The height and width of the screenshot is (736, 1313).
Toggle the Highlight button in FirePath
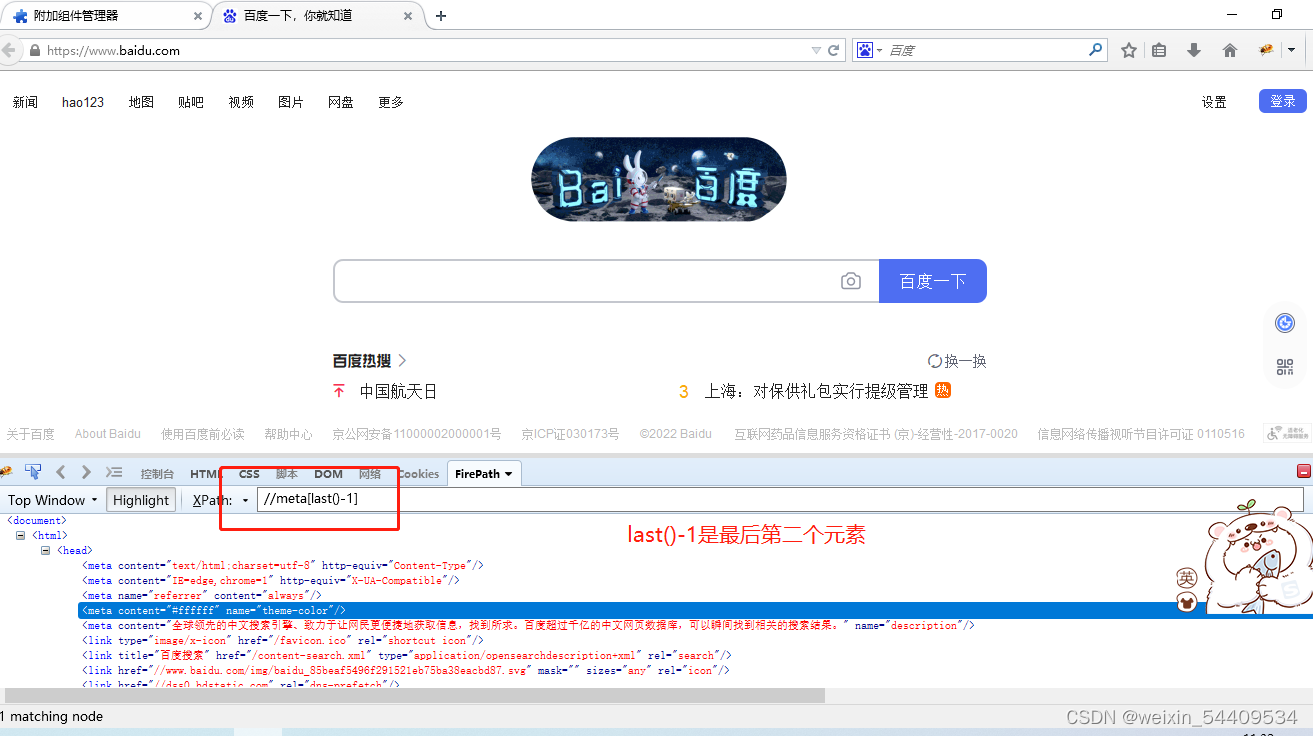[x=141, y=500]
